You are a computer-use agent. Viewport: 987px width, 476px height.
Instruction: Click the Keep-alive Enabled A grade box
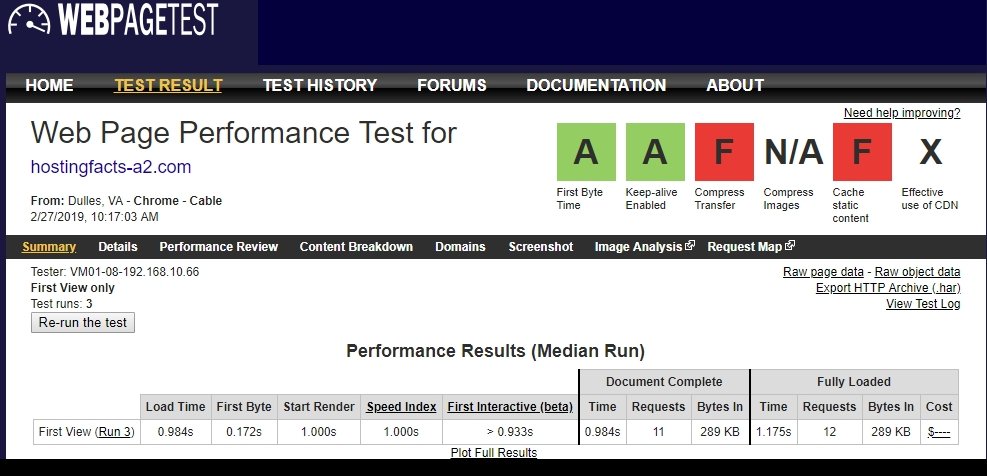click(655, 152)
